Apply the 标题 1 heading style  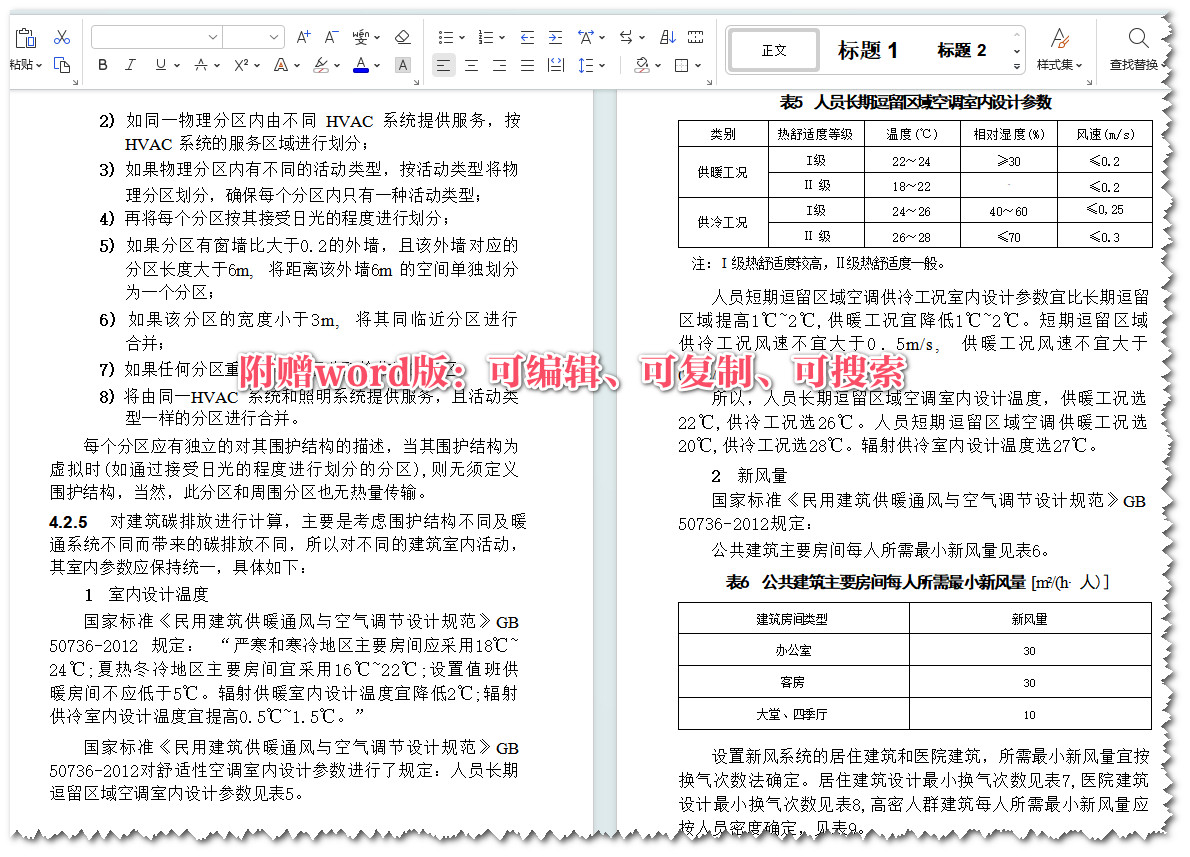click(869, 50)
